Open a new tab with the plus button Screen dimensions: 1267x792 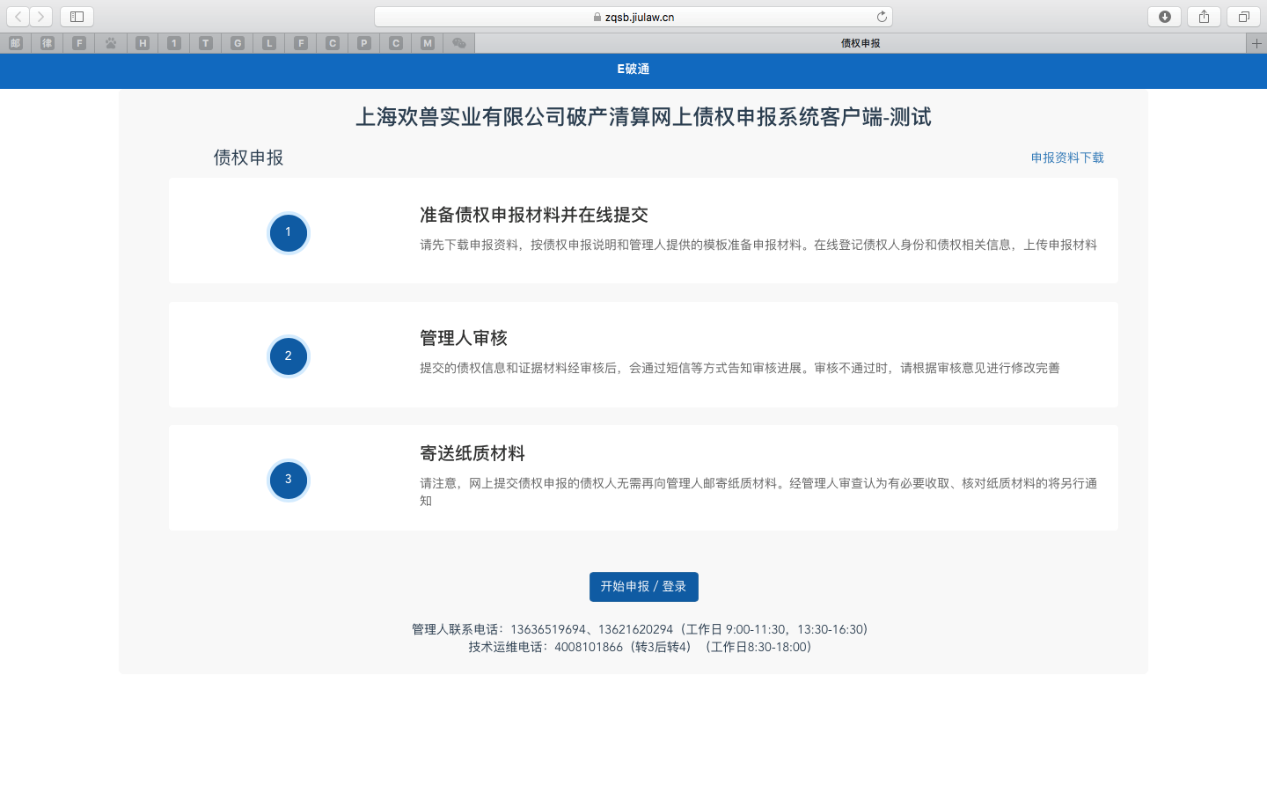click(x=1256, y=43)
